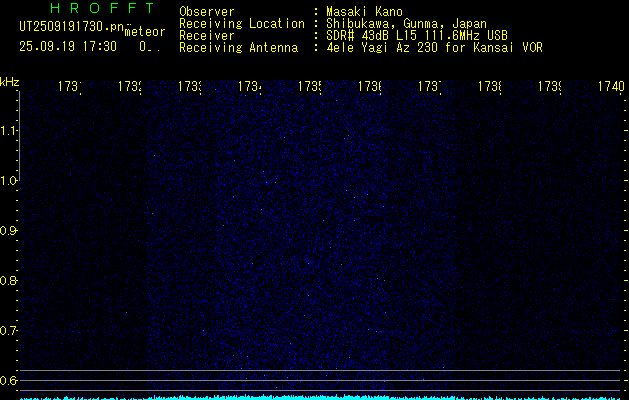The image size is (629, 400).
Task: Click 4ele Yagi Az 230 for Kansai VOR
Action: point(434,48)
